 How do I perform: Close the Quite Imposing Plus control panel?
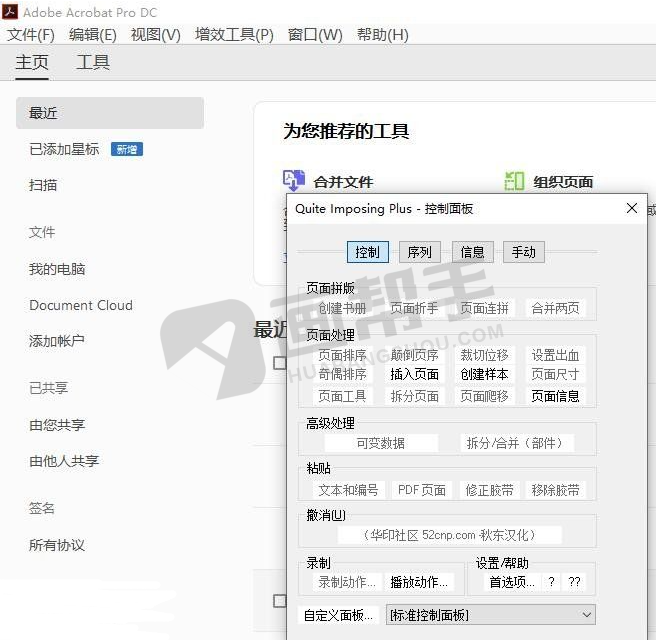[632, 208]
